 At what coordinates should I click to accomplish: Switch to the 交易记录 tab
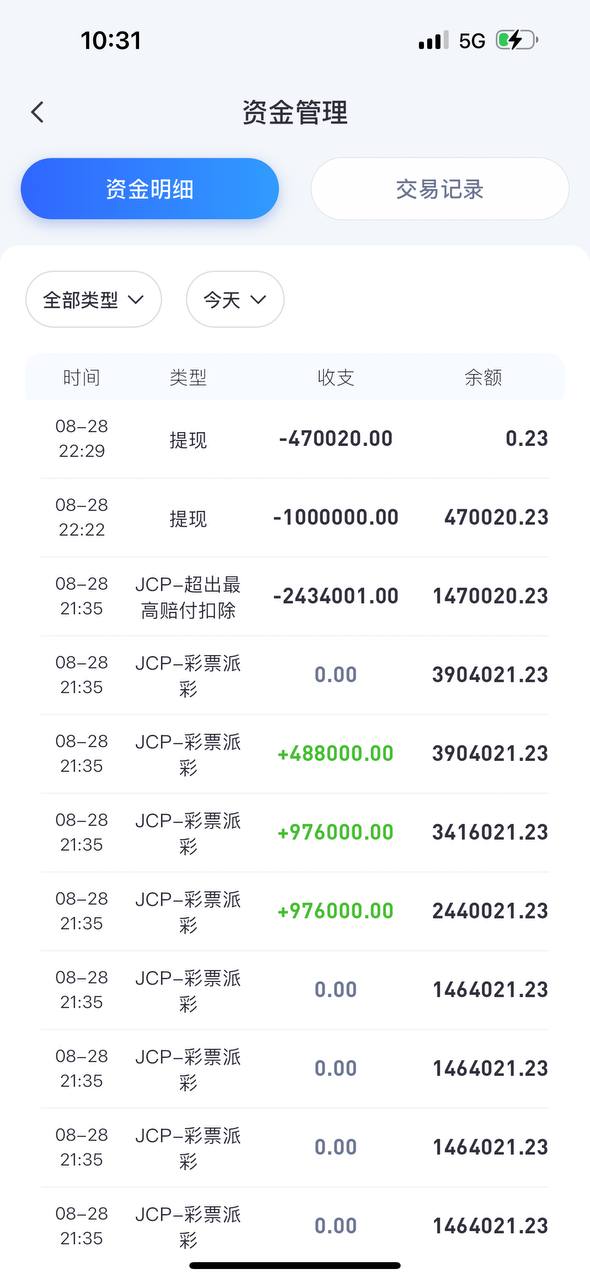(440, 189)
